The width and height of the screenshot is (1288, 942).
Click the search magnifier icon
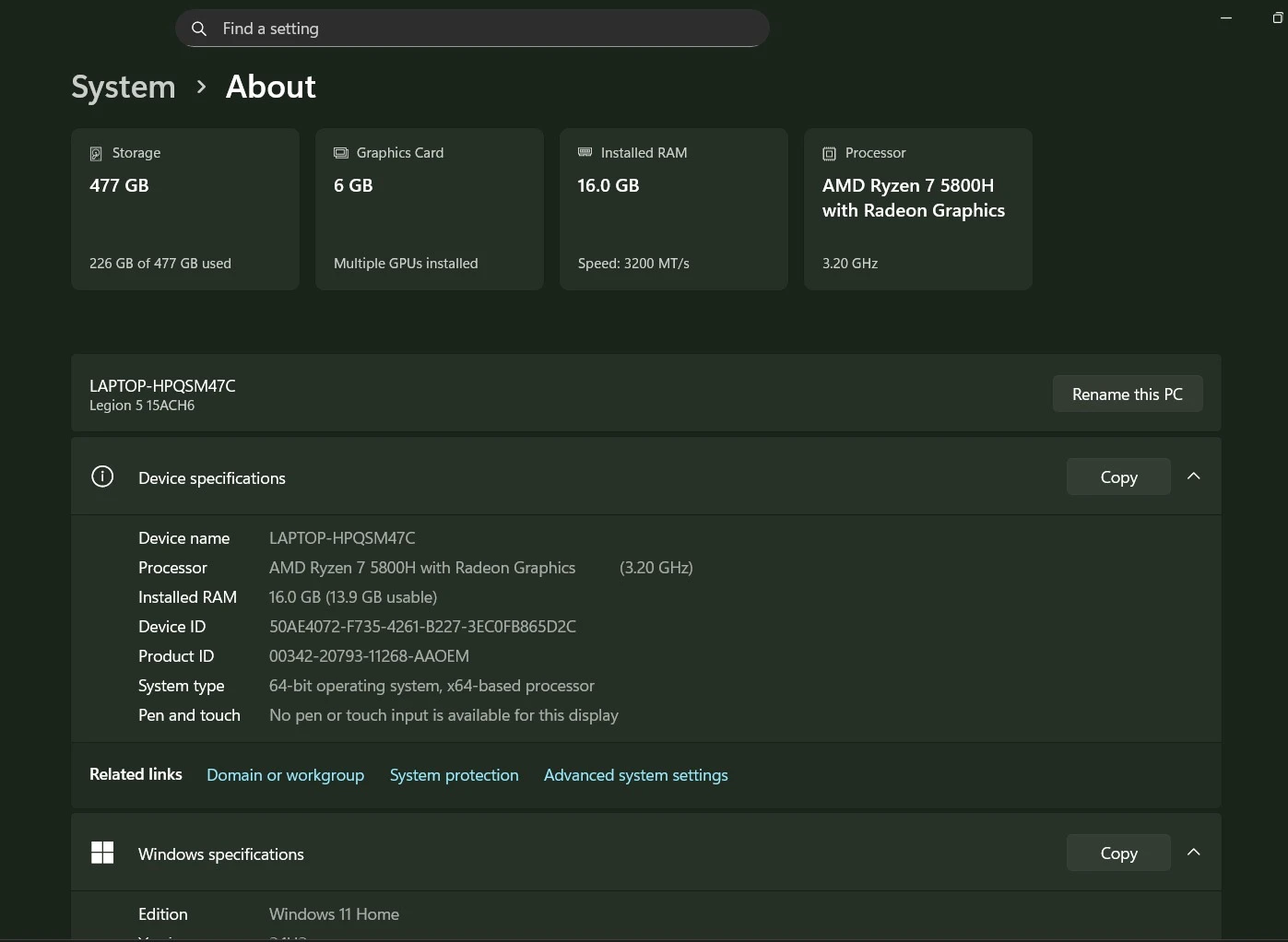click(x=198, y=29)
